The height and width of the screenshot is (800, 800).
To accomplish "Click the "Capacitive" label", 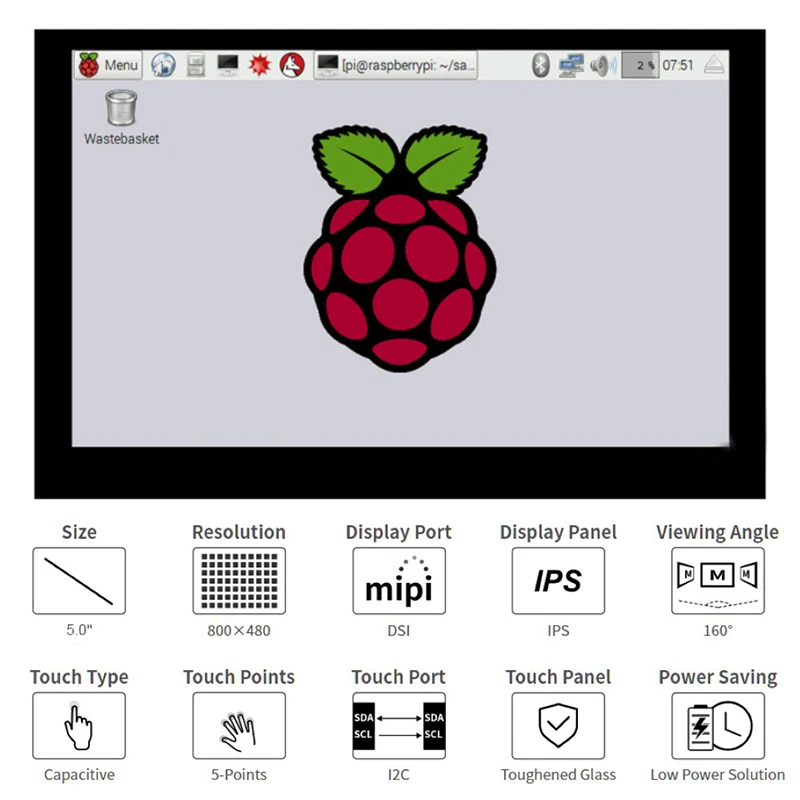I will coord(79,774).
